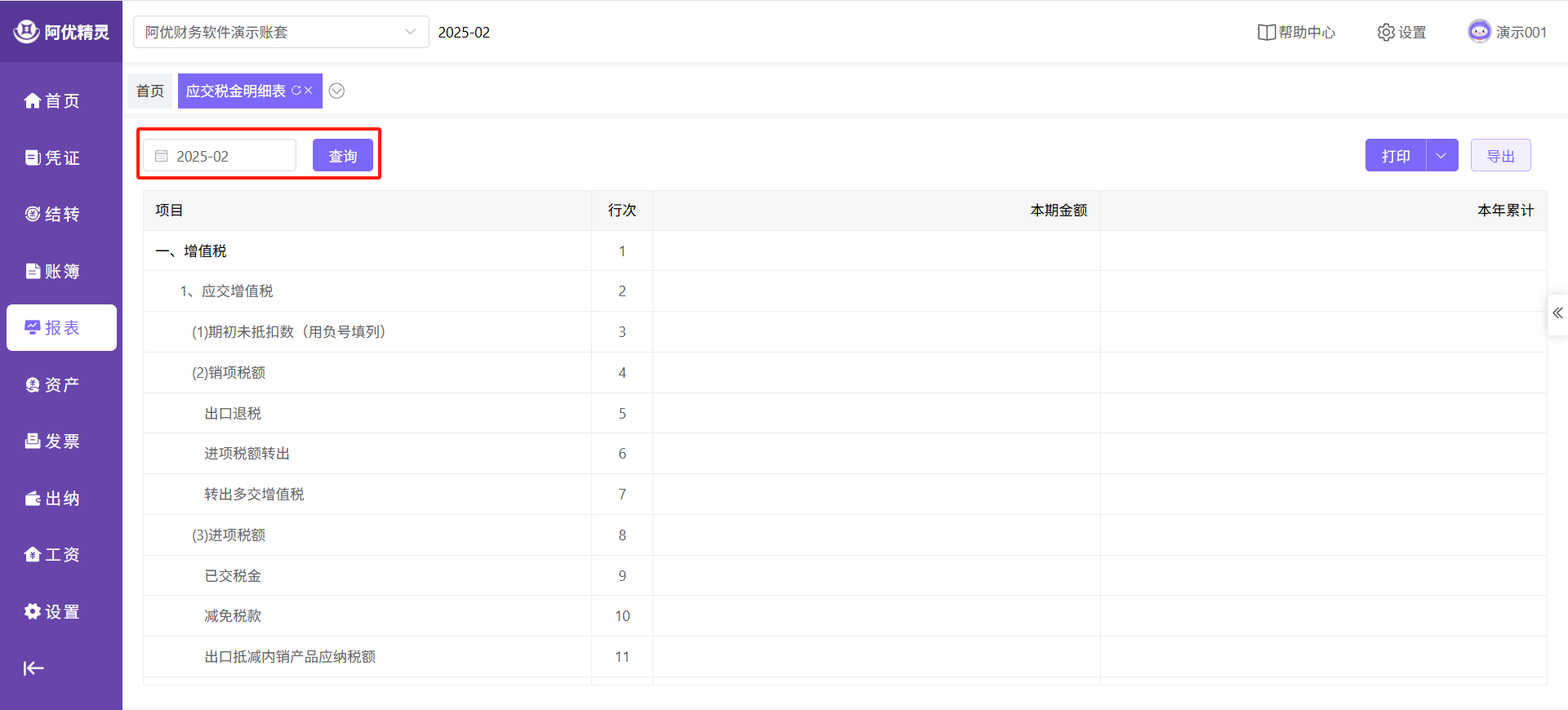Click the 阿优精灵 logo icon
Screen dimensions: 1568x710
tap(26, 31)
